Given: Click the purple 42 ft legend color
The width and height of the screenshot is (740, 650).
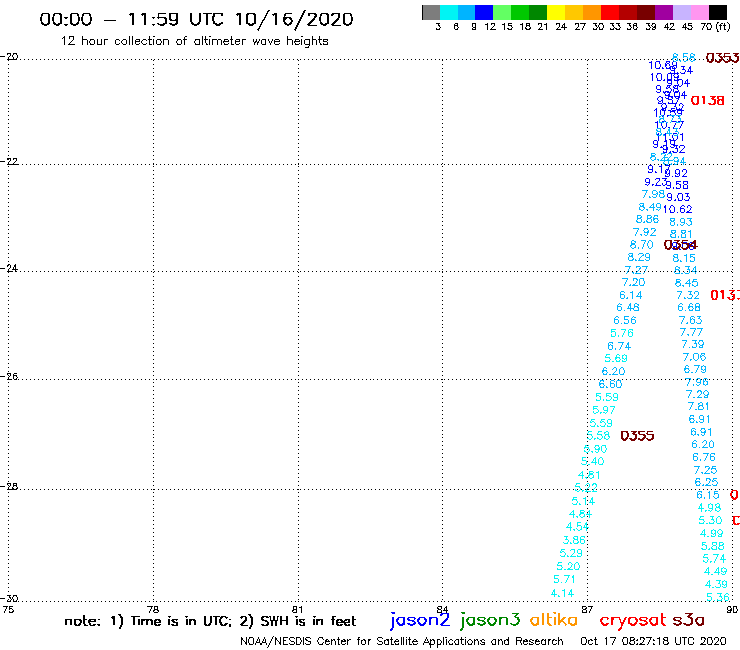Looking at the screenshot, I should coord(664,12).
